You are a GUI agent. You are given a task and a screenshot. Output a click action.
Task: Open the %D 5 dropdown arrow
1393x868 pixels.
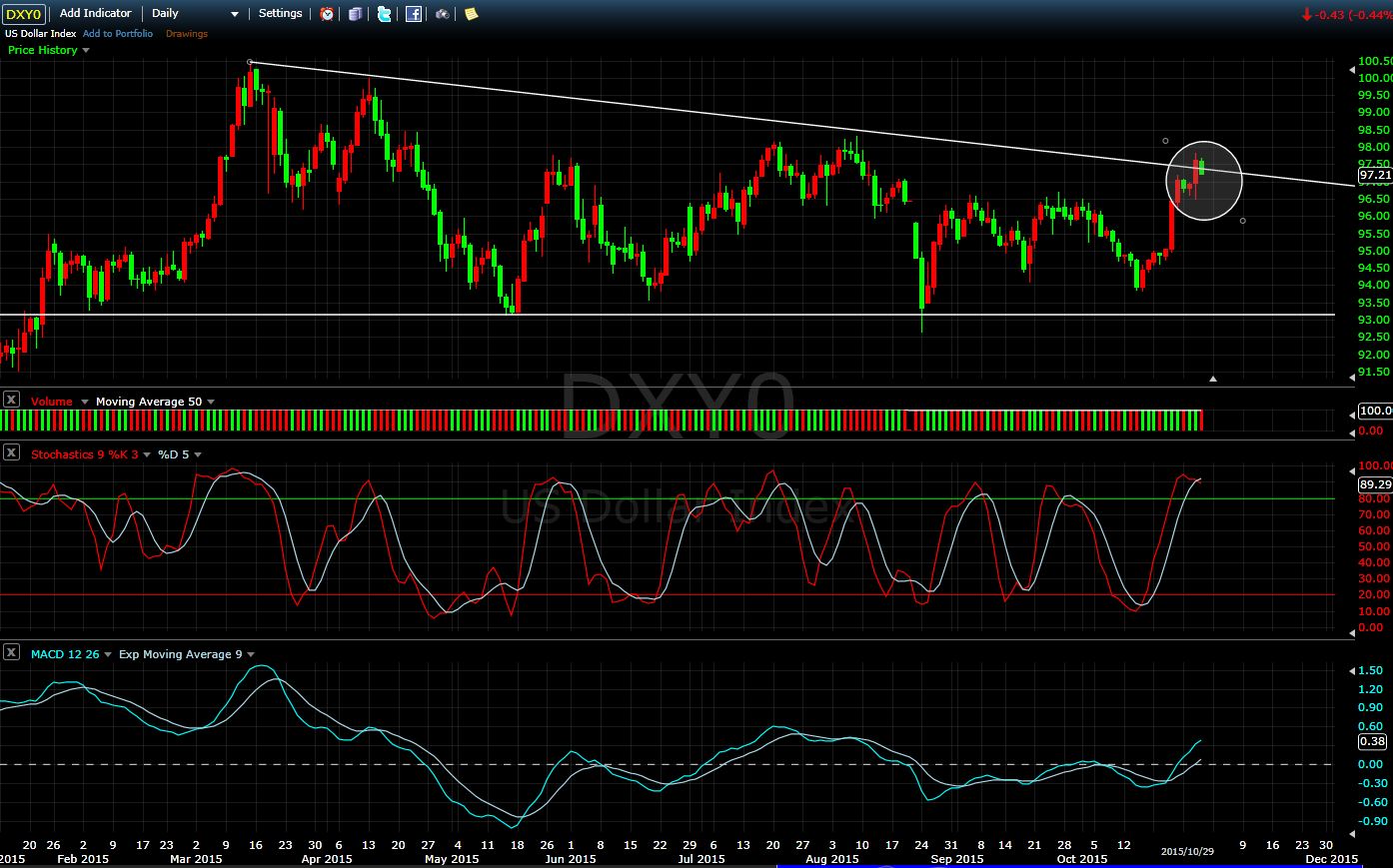click(x=198, y=454)
